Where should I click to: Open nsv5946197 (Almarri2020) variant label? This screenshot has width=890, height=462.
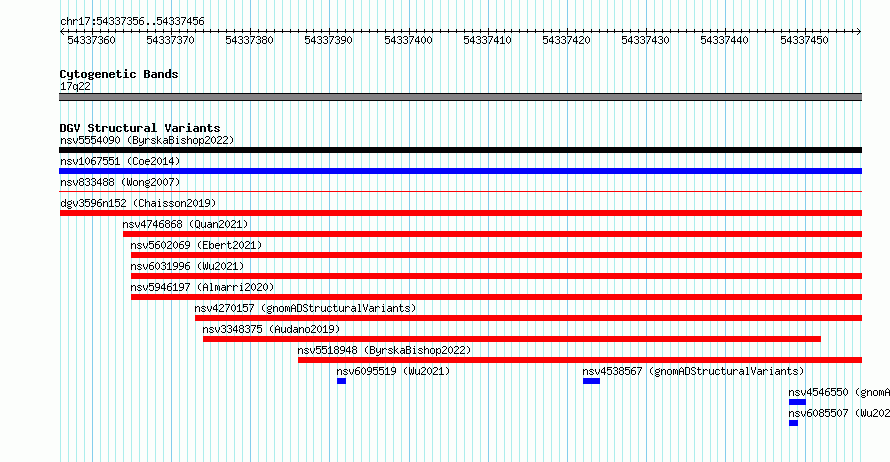pyautogui.click(x=202, y=287)
